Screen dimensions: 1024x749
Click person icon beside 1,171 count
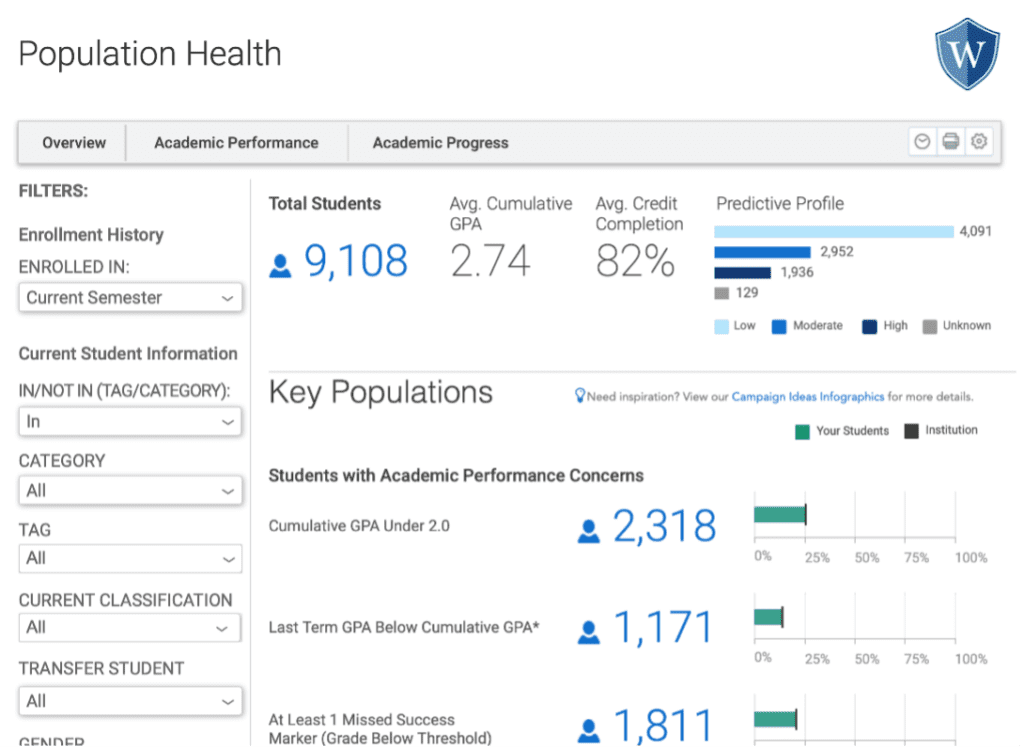588,632
